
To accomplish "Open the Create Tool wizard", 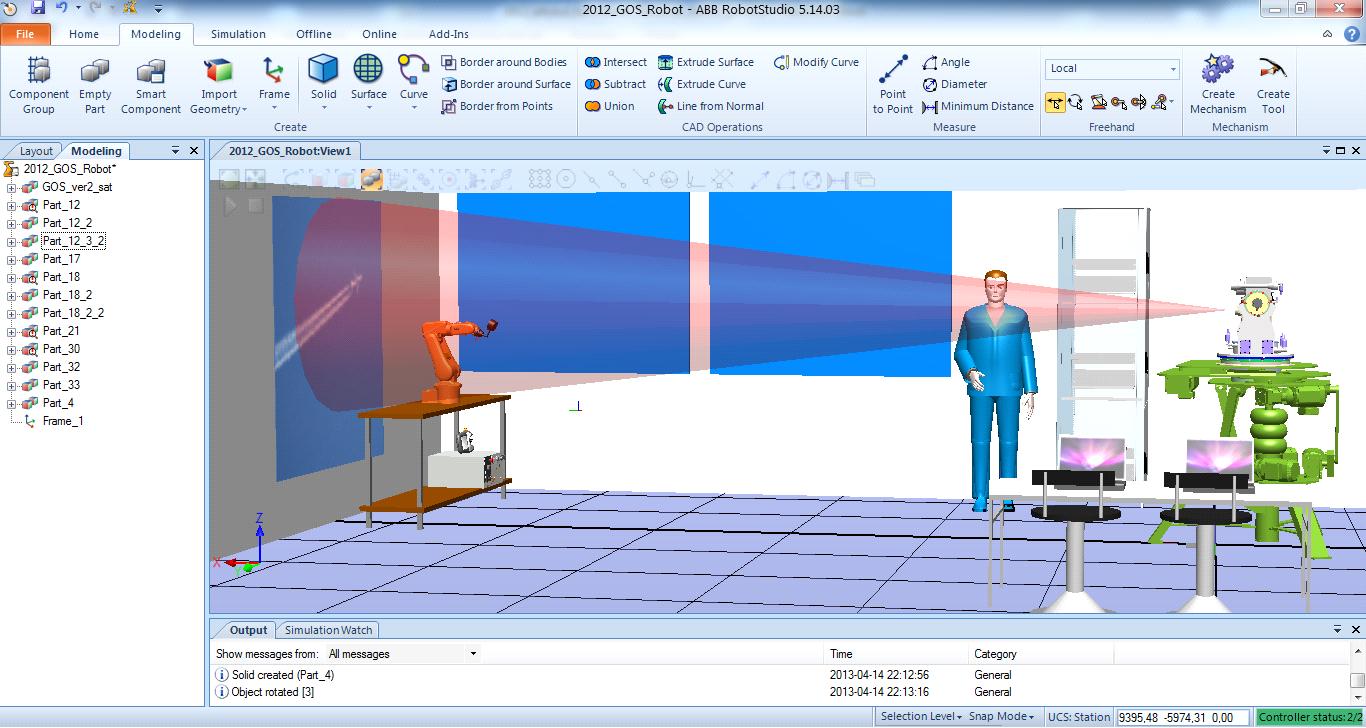I will pos(1273,85).
